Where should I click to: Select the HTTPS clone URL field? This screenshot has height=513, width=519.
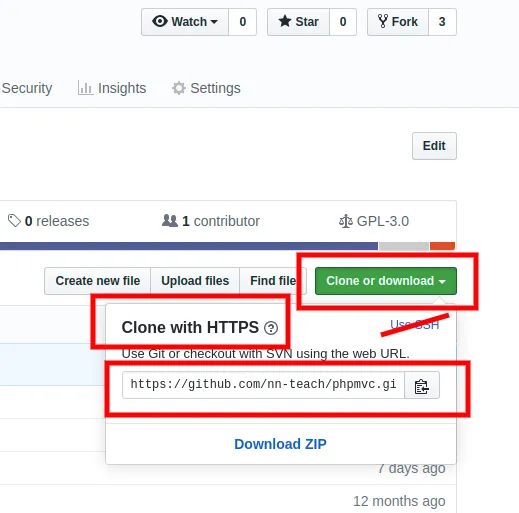coord(263,385)
